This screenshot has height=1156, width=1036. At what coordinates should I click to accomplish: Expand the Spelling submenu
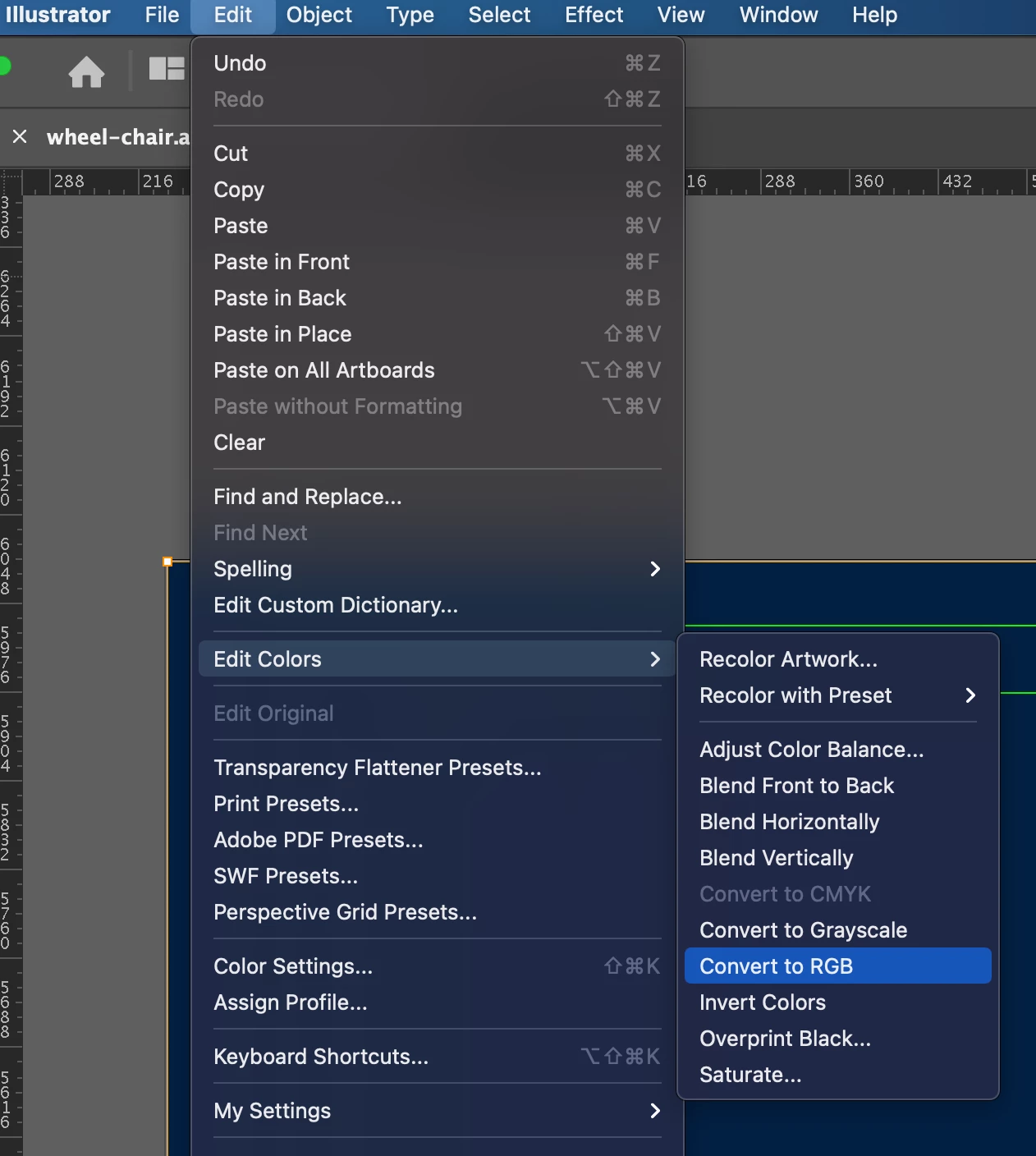[437, 569]
